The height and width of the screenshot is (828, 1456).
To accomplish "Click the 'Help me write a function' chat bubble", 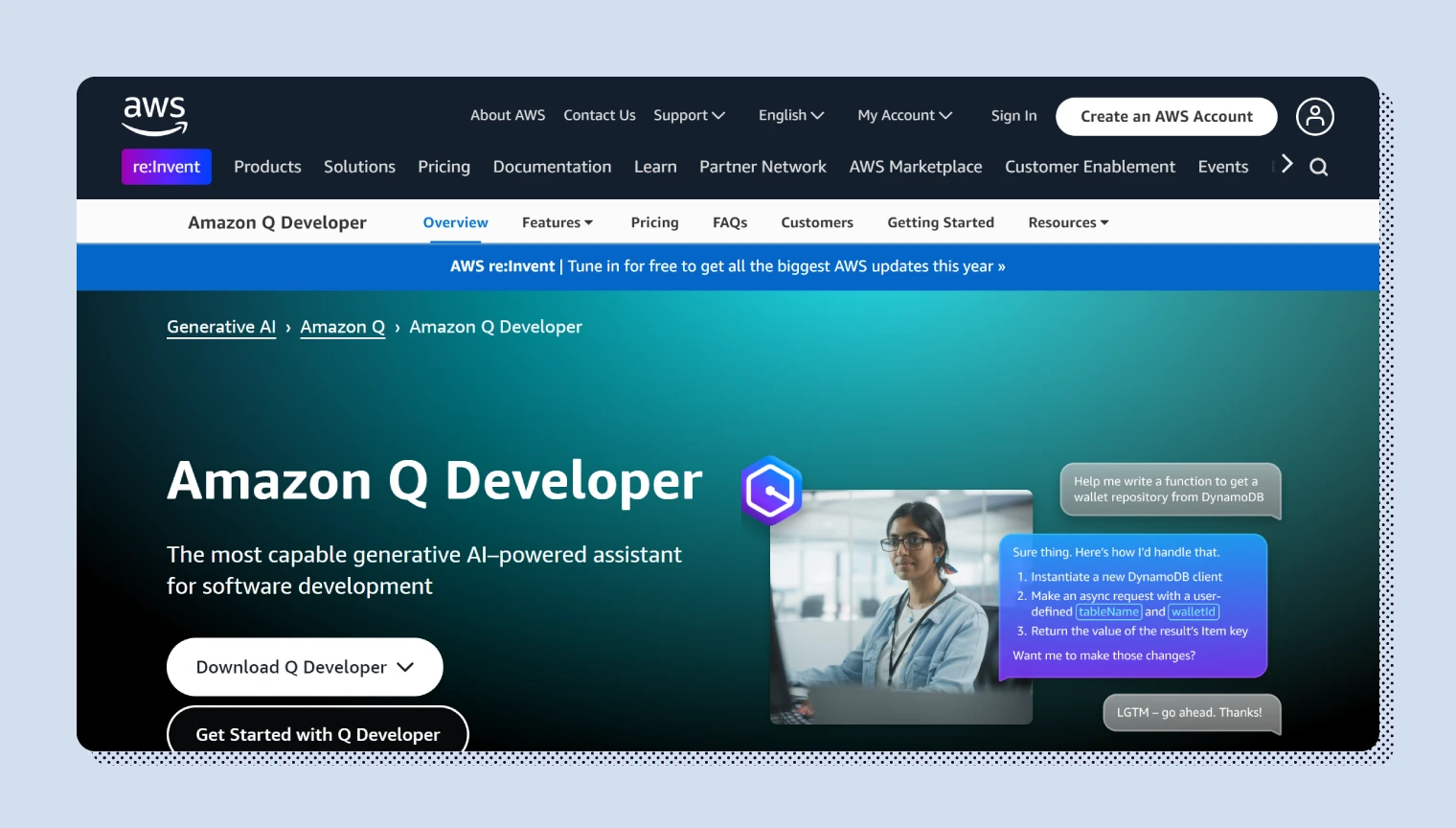I will coord(1170,490).
